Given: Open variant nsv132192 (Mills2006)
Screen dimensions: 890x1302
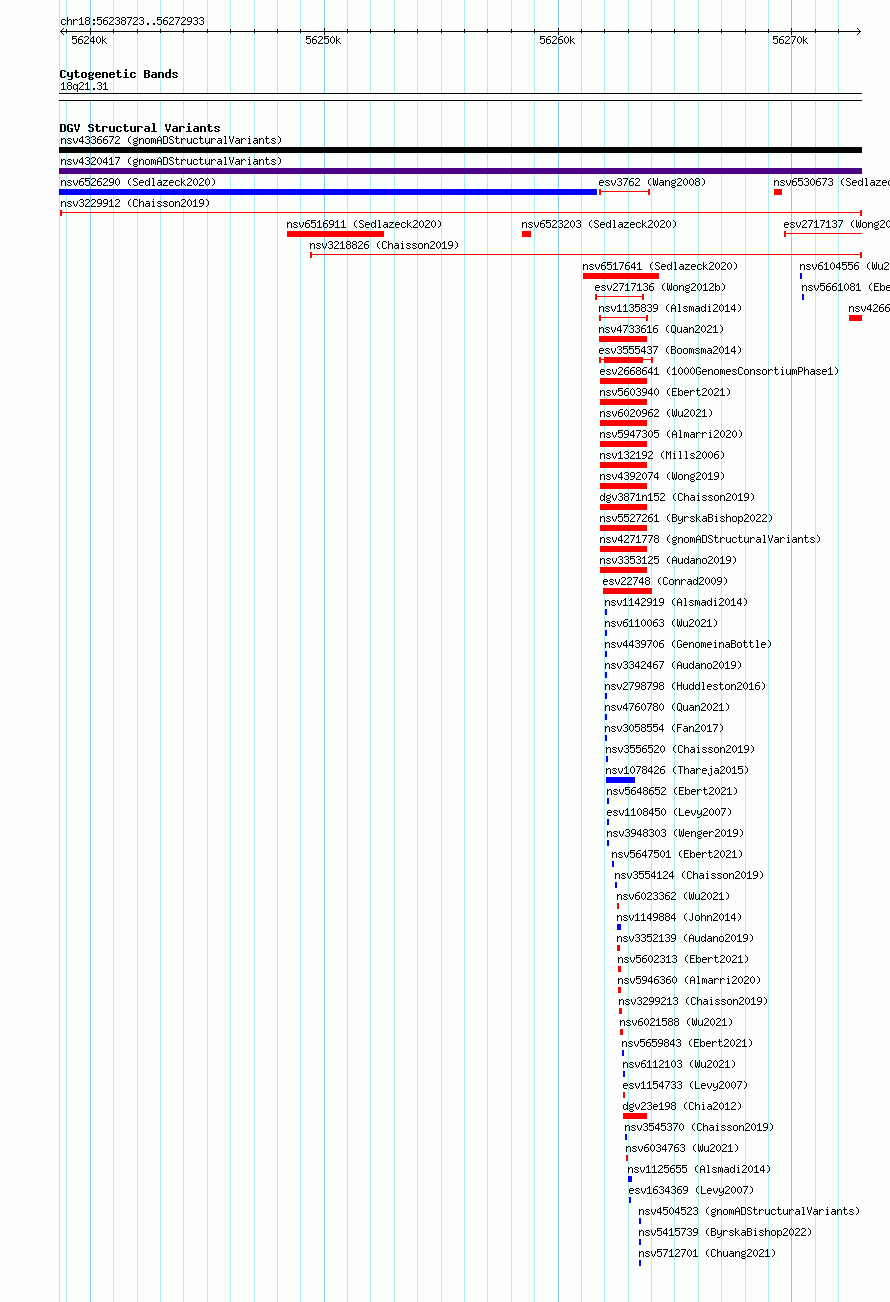Looking at the screenshot, I should tap(662, 455).
